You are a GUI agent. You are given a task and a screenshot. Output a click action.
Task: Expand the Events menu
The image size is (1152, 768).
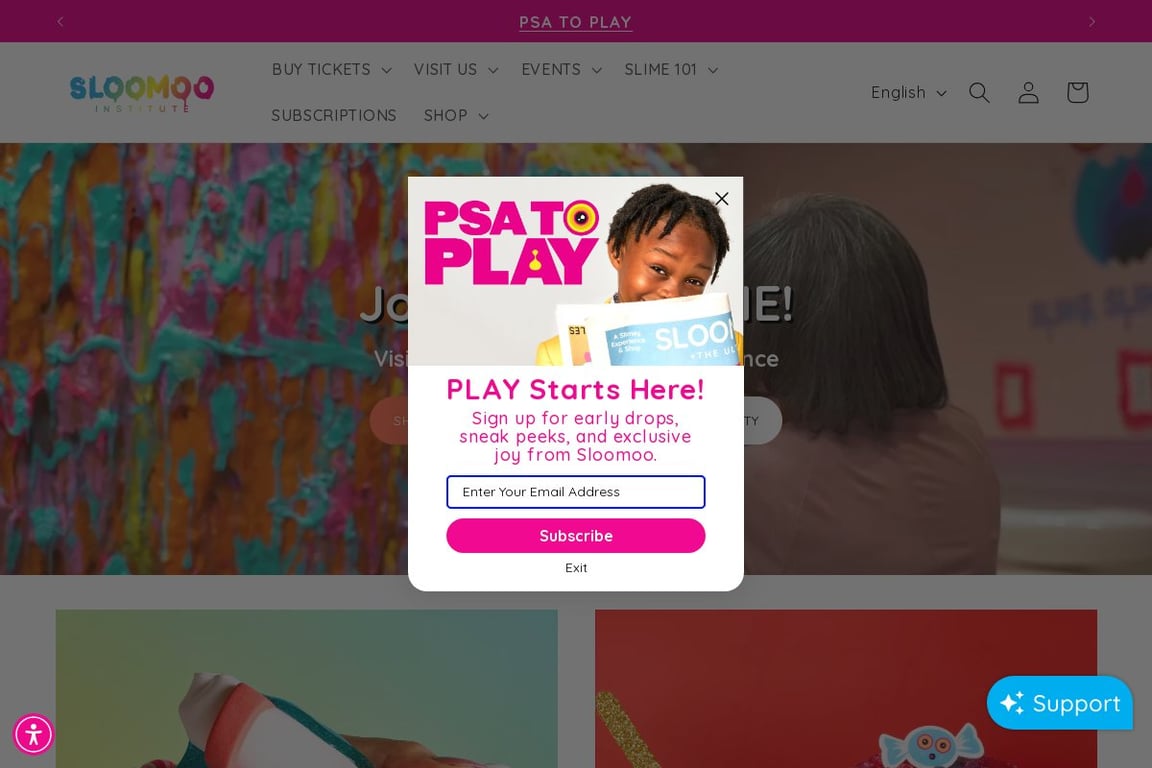pyautogui.click(x=561, y=70)
